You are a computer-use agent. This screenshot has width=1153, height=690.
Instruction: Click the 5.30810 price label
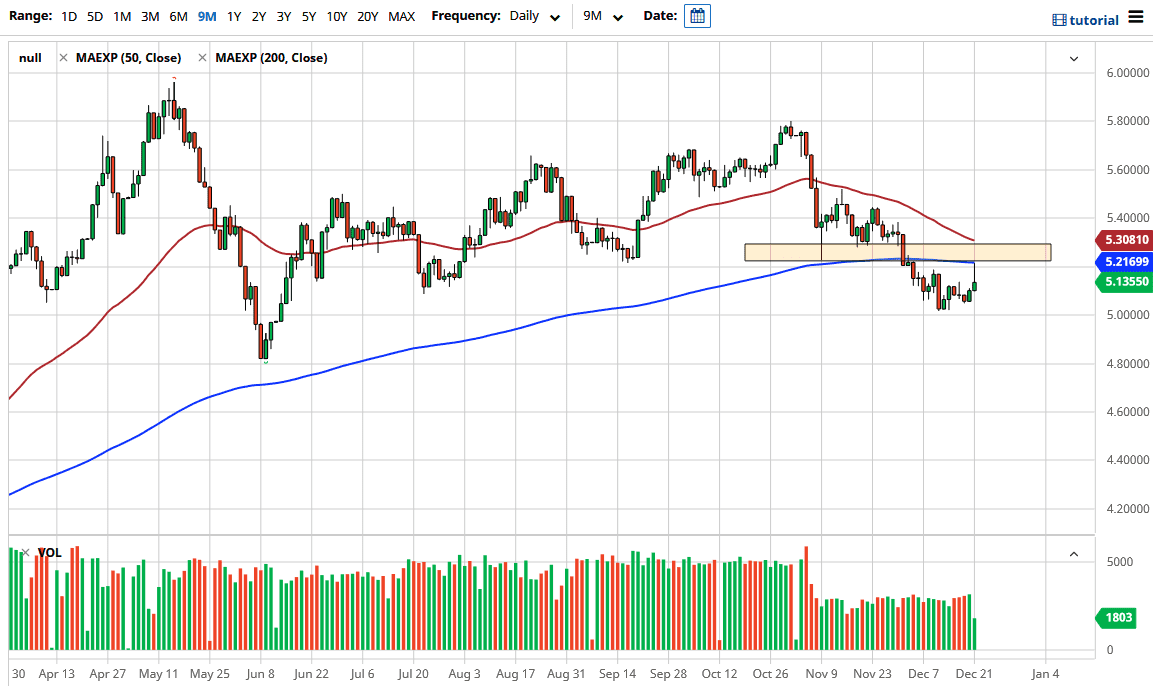point(1124,240)
